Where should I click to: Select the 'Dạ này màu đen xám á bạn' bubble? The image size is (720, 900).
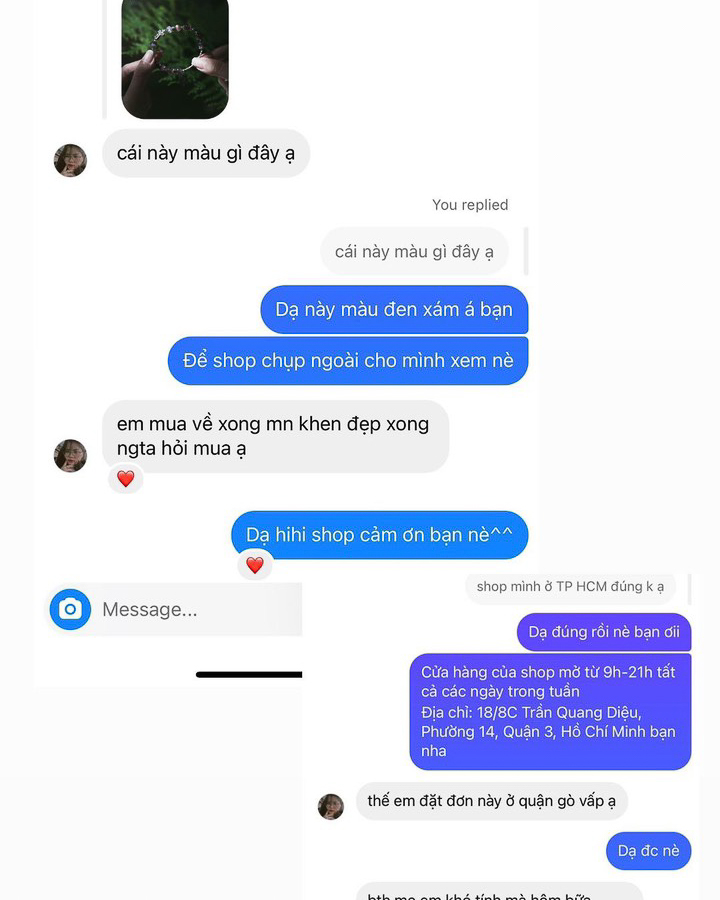[394, 309]
